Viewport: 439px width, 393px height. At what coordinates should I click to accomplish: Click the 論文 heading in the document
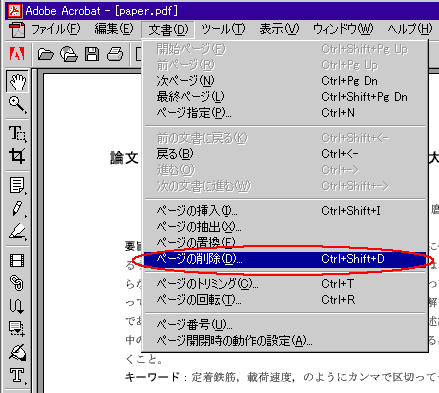point(124,158)
